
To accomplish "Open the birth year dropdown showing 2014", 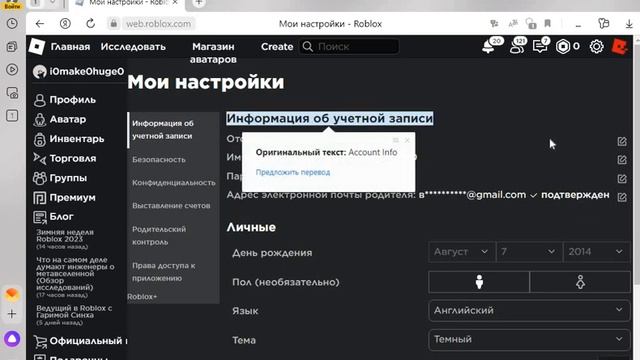I will tap(596, 252).
